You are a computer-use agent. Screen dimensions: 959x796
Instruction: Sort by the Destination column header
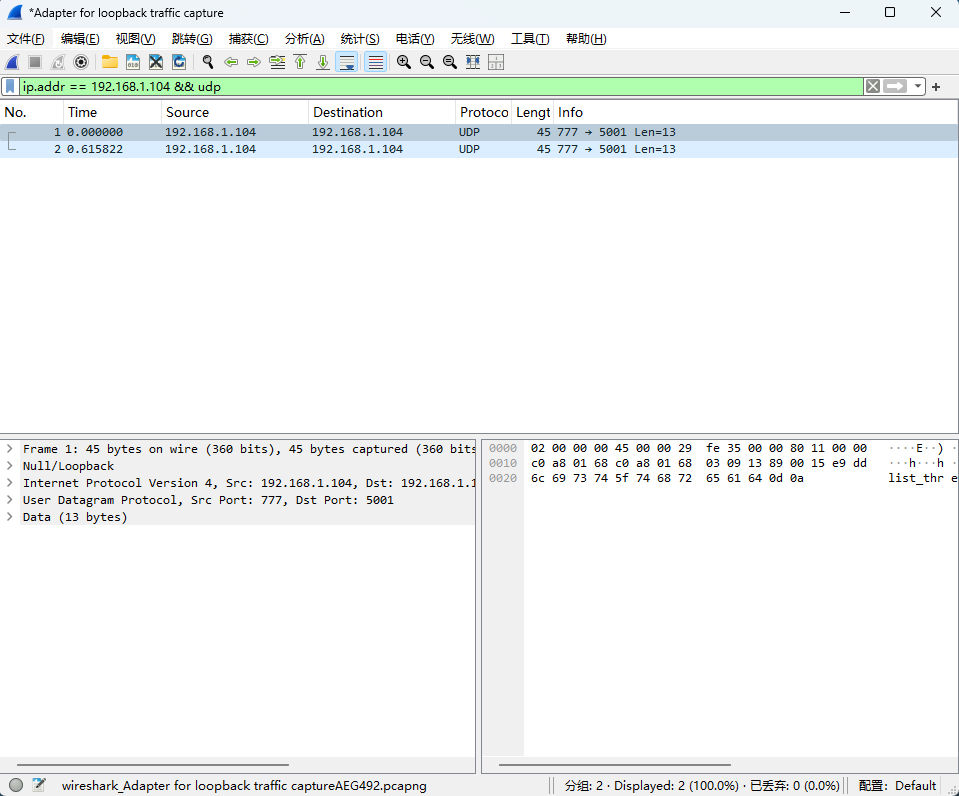pyautogui.click(x=382, y=112)
